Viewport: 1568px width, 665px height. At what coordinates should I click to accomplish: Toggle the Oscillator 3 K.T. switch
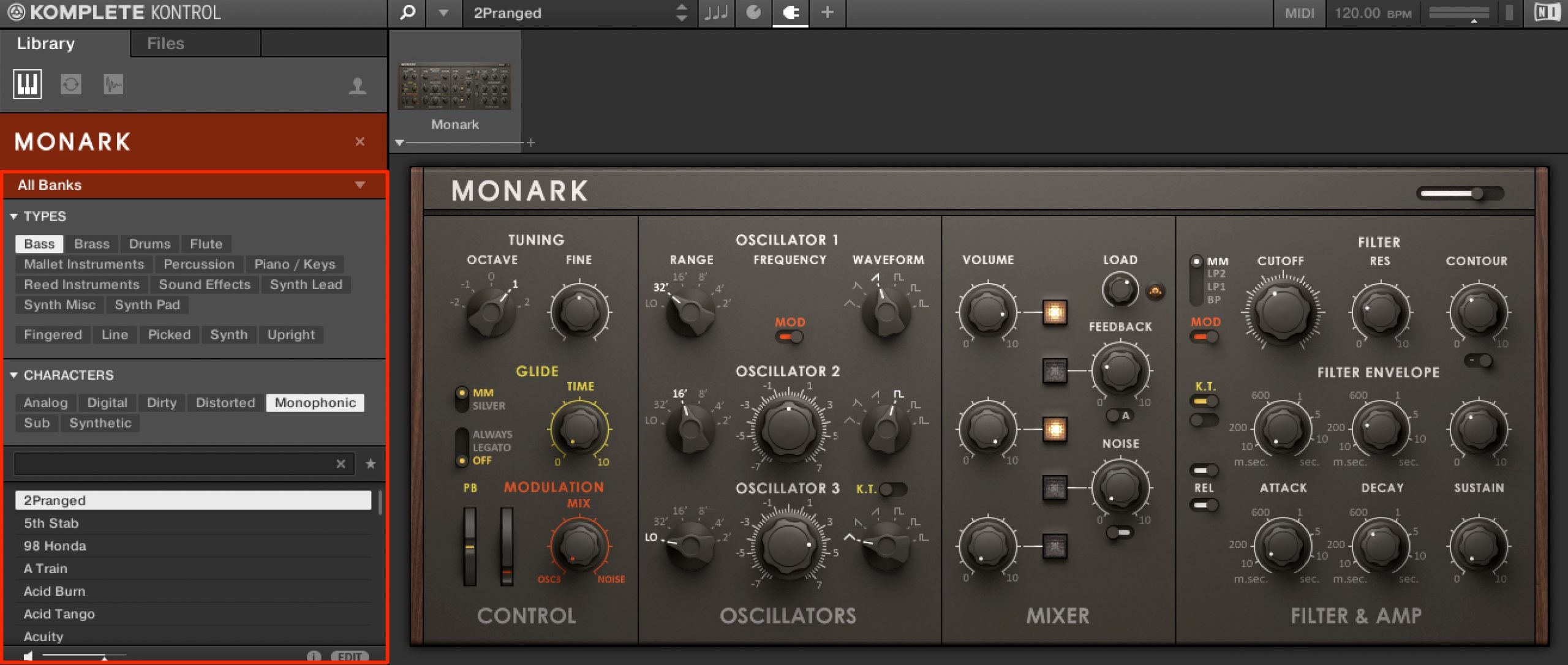point(893,489)
